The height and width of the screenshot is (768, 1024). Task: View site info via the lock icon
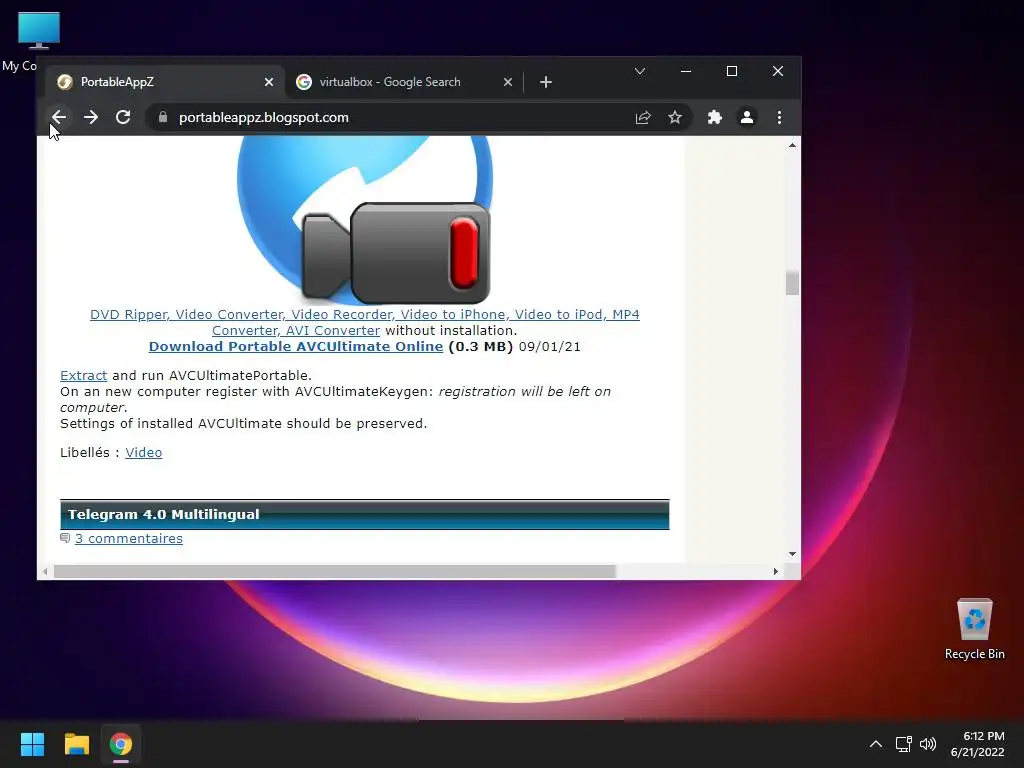[163, 118]
